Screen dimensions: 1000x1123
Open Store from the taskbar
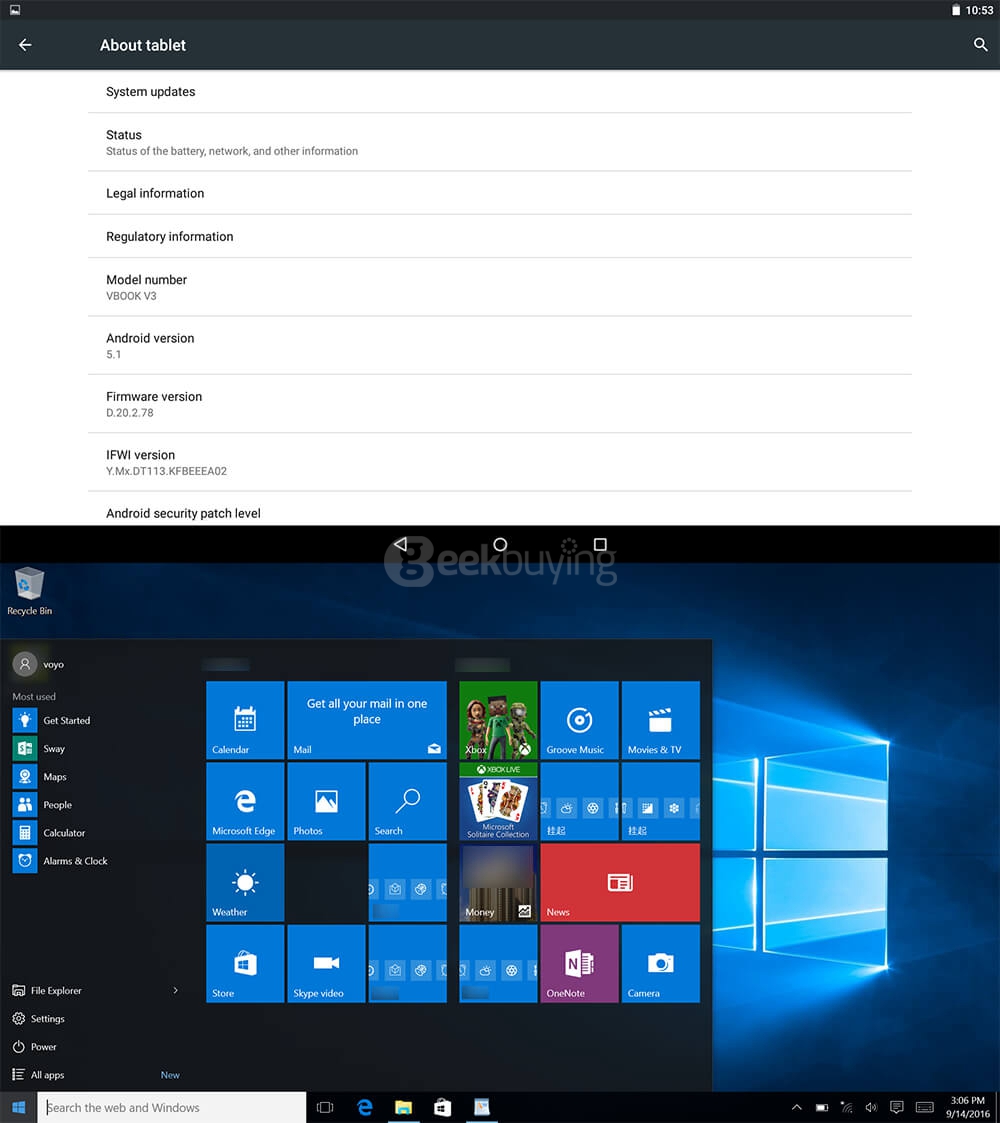[443, 1107]
